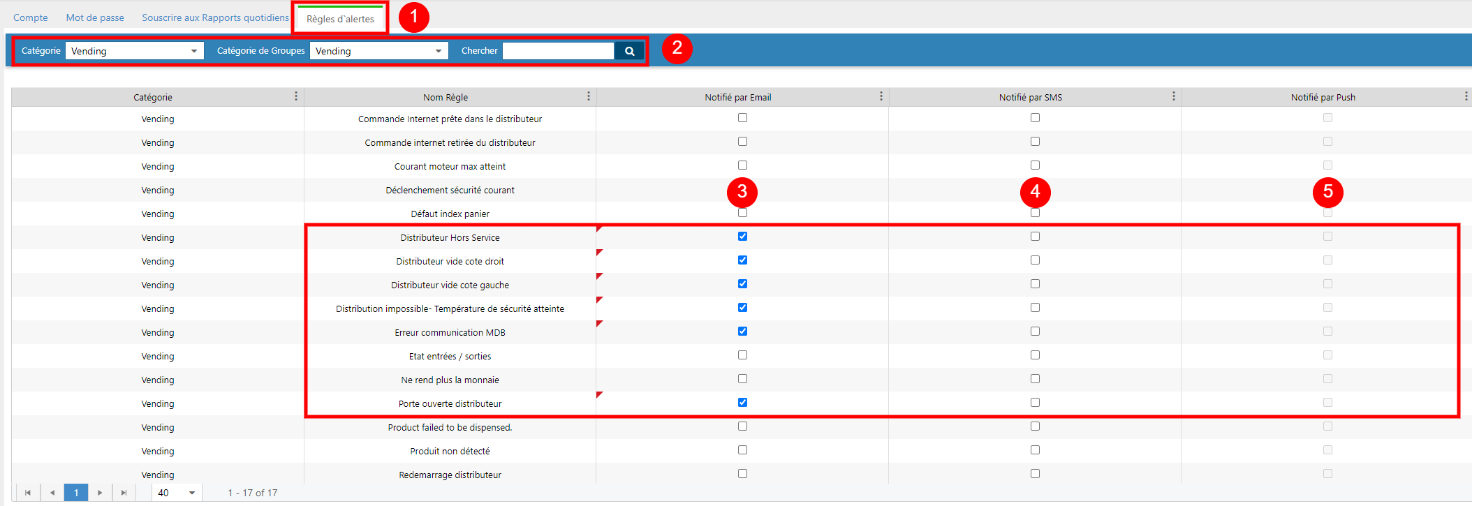Uncheck email notification for Distributeur Hors Service
This screenshot has height=506, width=1472.
(x=742, y=237)
